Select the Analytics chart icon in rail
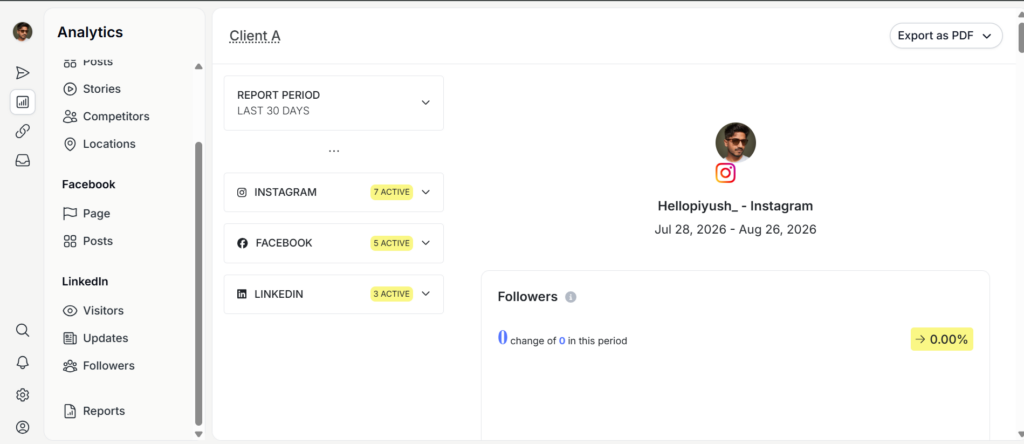 (x=22, y=102)
